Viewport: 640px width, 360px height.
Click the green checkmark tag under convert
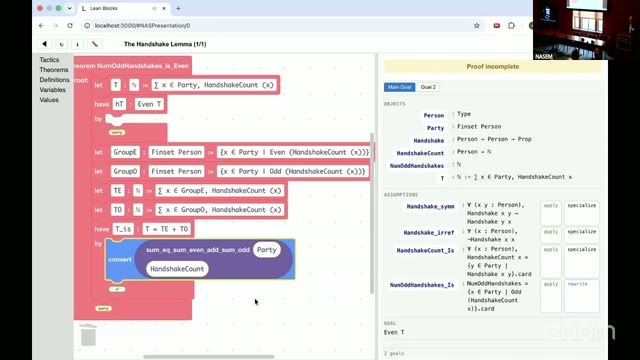(x=117, y=289)
